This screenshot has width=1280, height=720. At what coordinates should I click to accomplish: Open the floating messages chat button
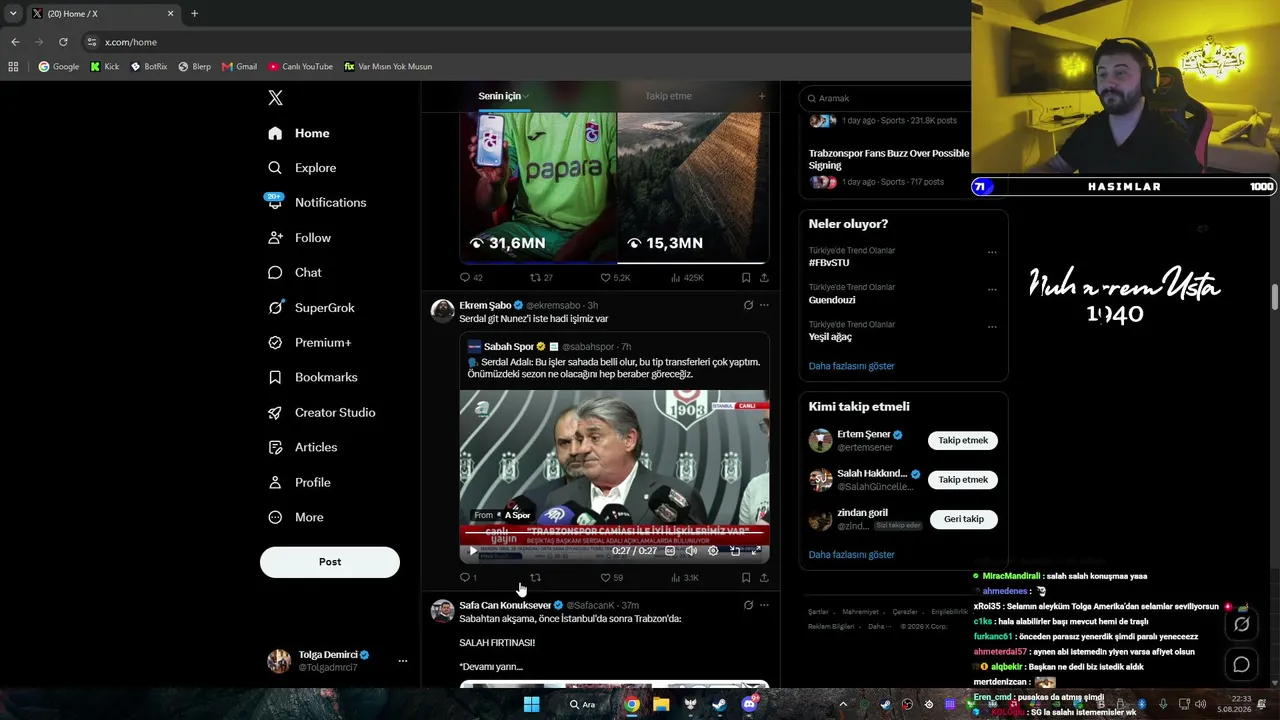1241,665
